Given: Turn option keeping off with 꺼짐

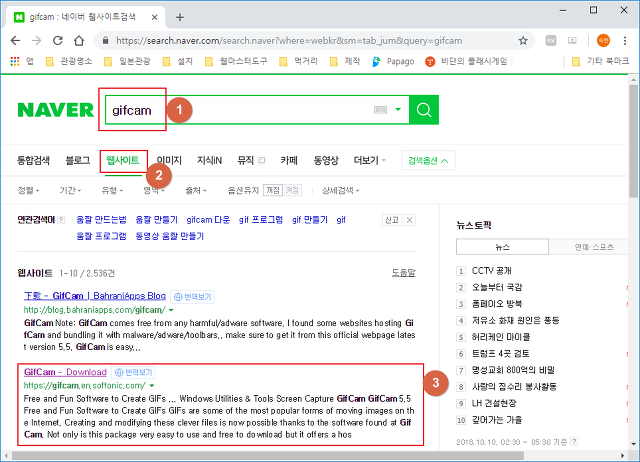Looking at the screenshot, I should (x=273, y=190).
